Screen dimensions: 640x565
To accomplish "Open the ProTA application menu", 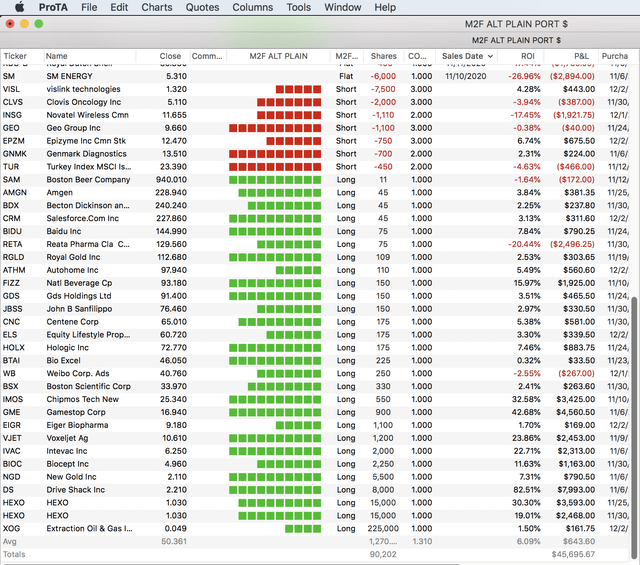I will tap(53, 7).
